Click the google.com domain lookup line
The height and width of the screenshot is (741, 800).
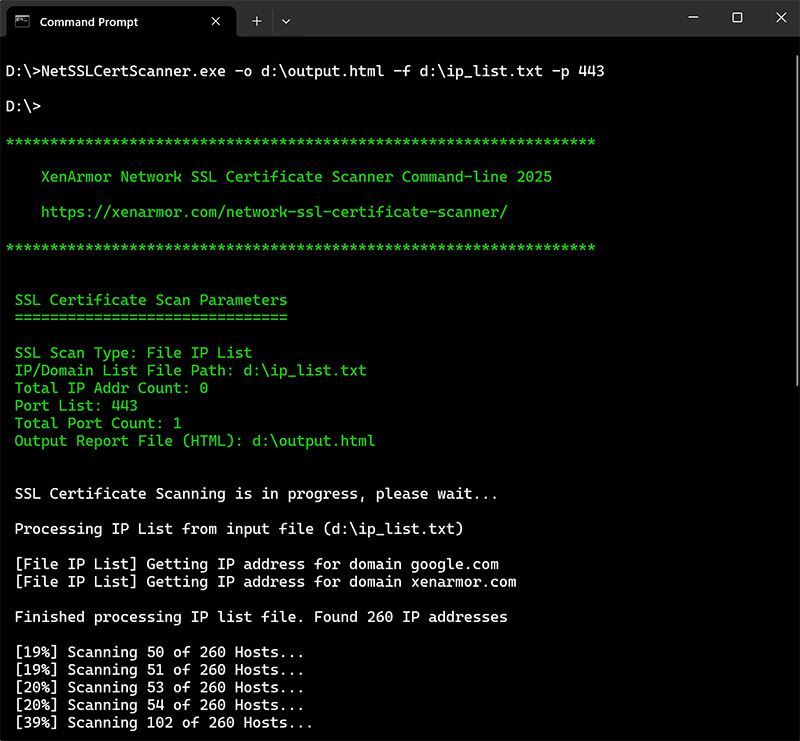257,564
